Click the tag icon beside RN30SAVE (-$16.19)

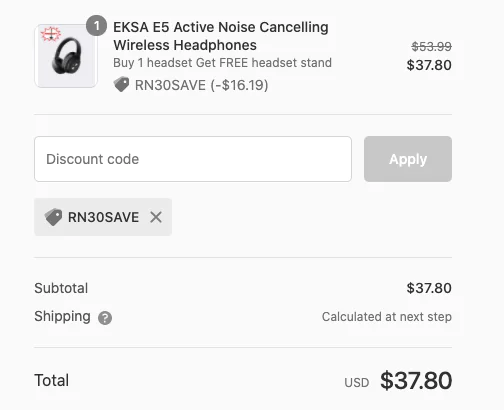click(x=121, y=84)
